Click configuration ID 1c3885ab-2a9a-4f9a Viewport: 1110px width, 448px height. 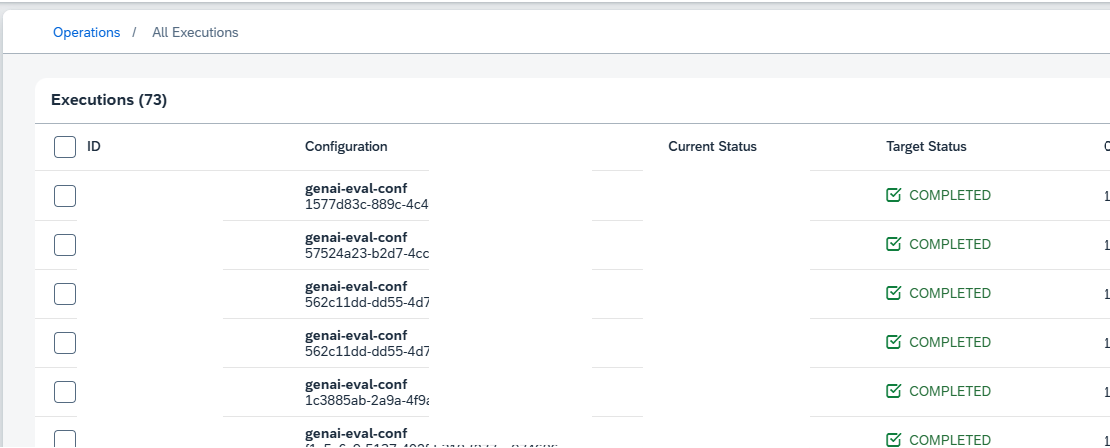click(367, 401)
